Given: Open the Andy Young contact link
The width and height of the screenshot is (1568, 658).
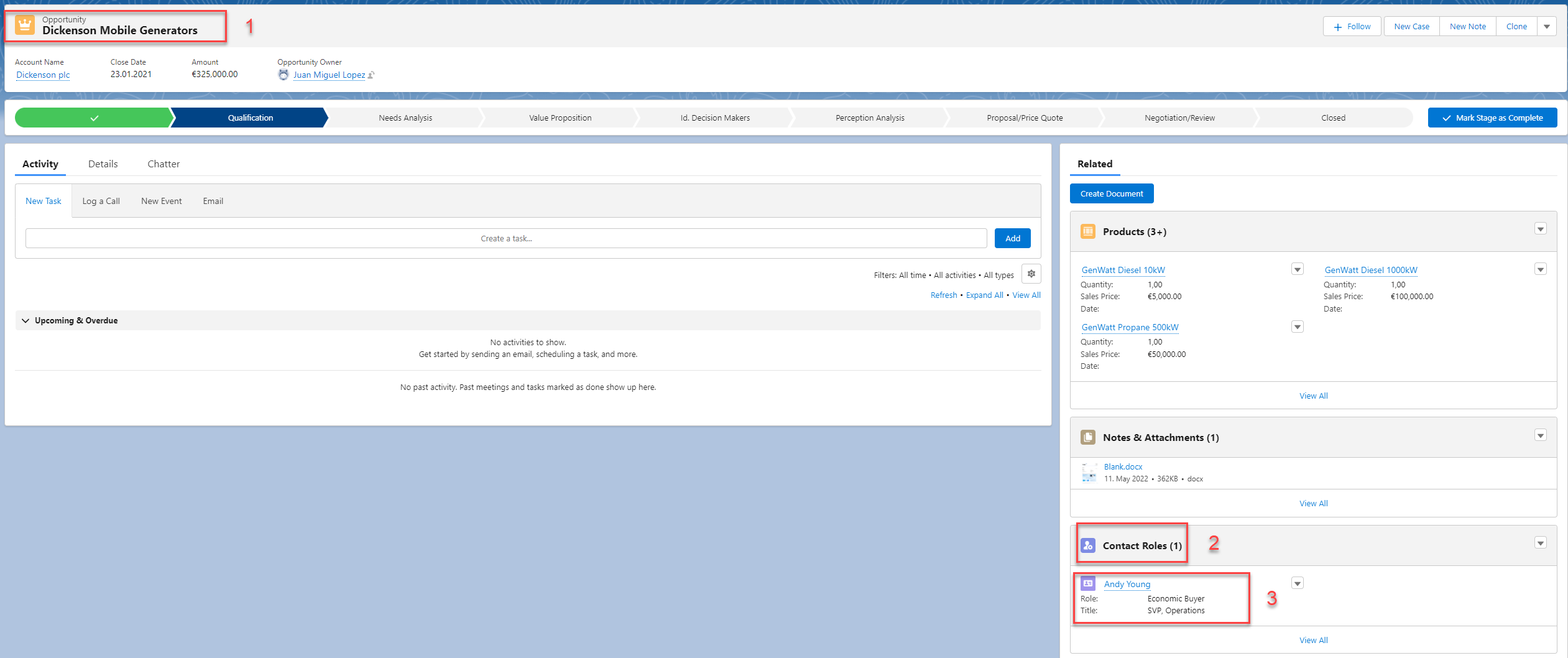Looking at the screenshot, I should pyautogui.click(x=1127, y=584).
